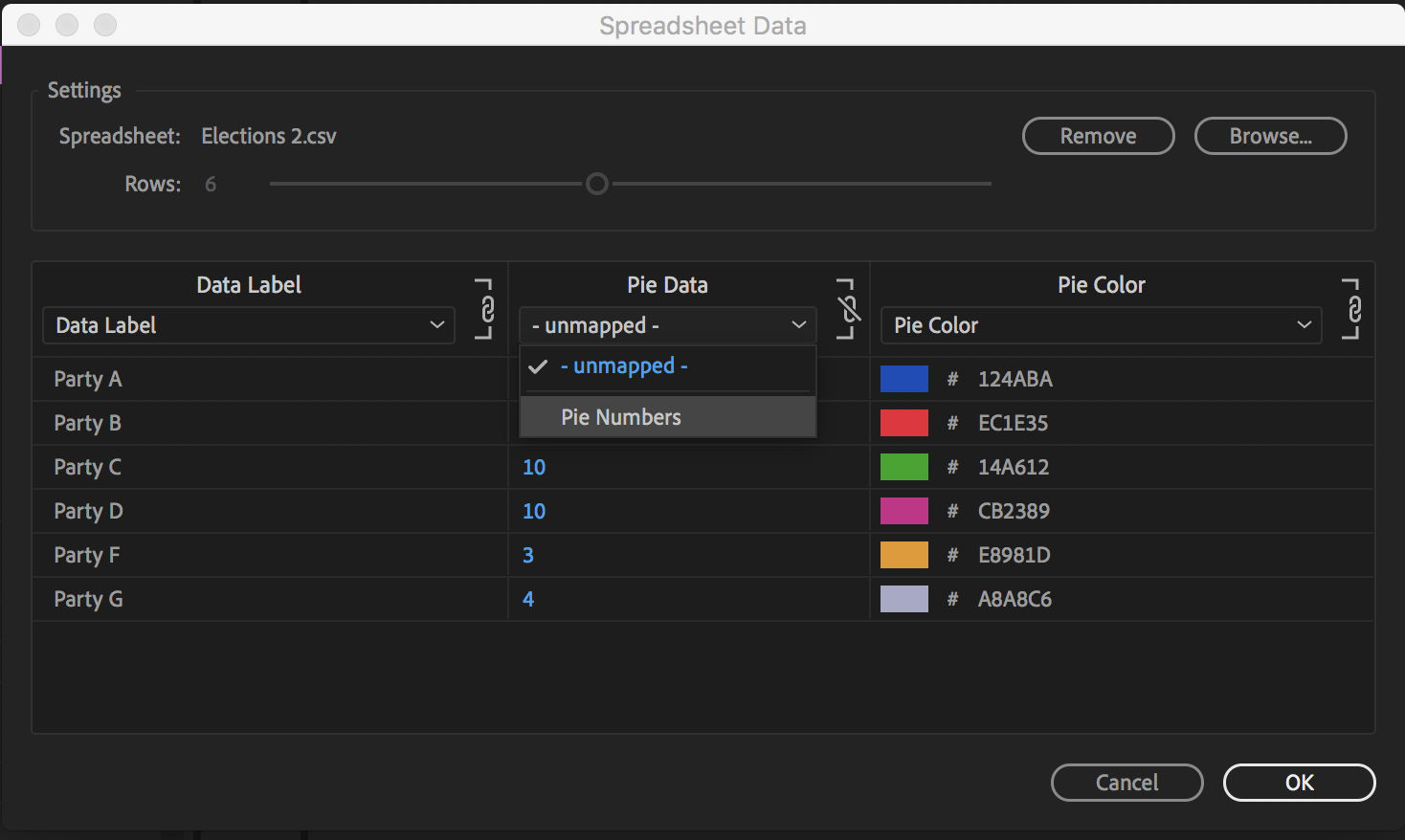Click the broken link icon beside Pie Data
Image resolution: width=1405 pixels, height=840 pixels.
point(846,308)
